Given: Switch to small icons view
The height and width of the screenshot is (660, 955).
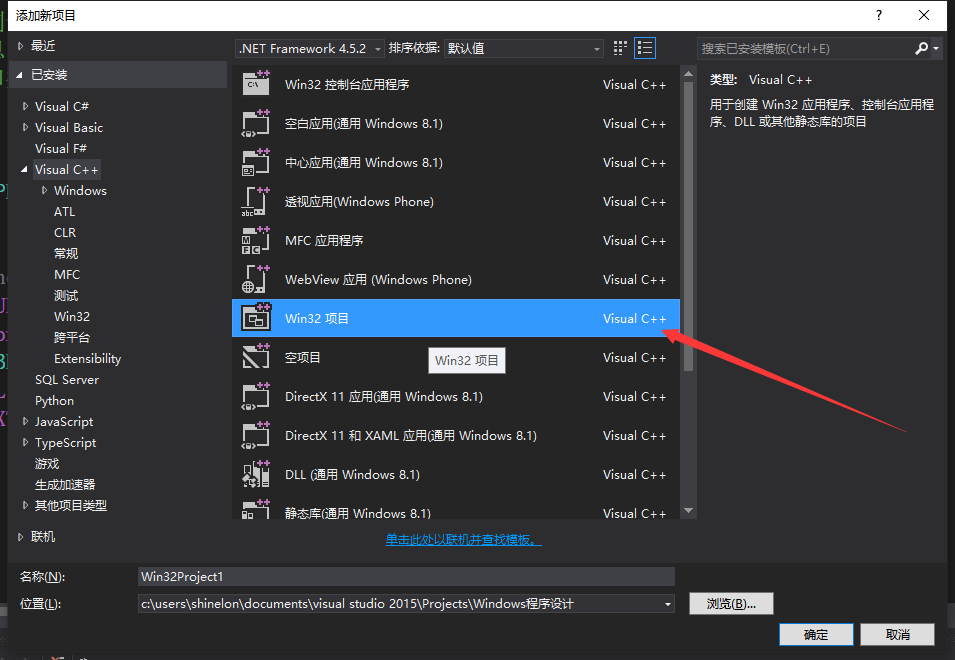Looking at the screenshot, I should point(621,48).
